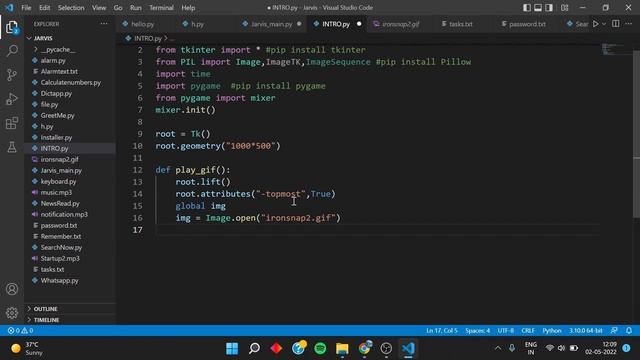Open the File menu

pyautogui.click(x=26, y=8)
